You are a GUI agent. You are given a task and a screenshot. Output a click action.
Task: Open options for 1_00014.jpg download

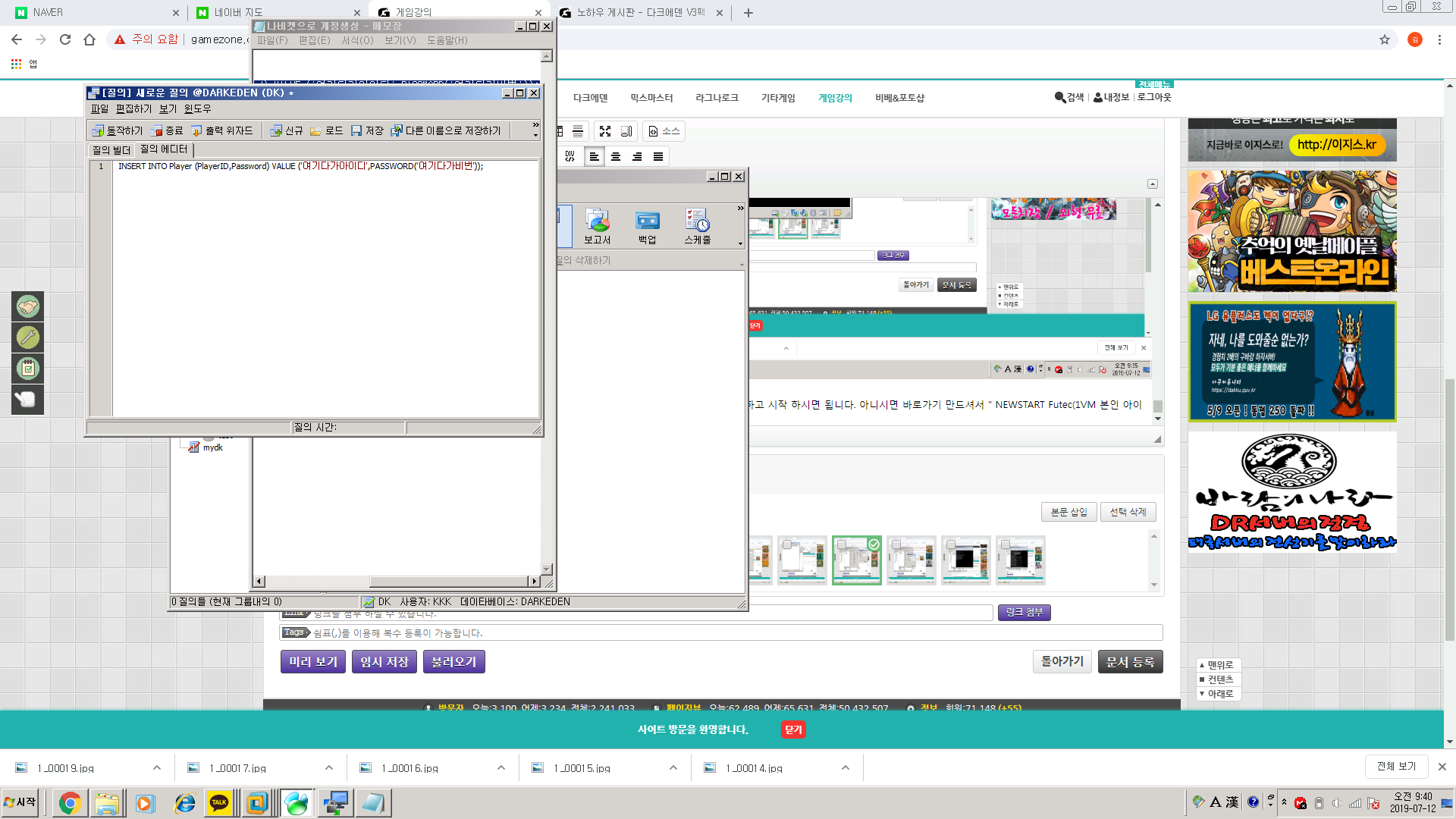[846, 767]
